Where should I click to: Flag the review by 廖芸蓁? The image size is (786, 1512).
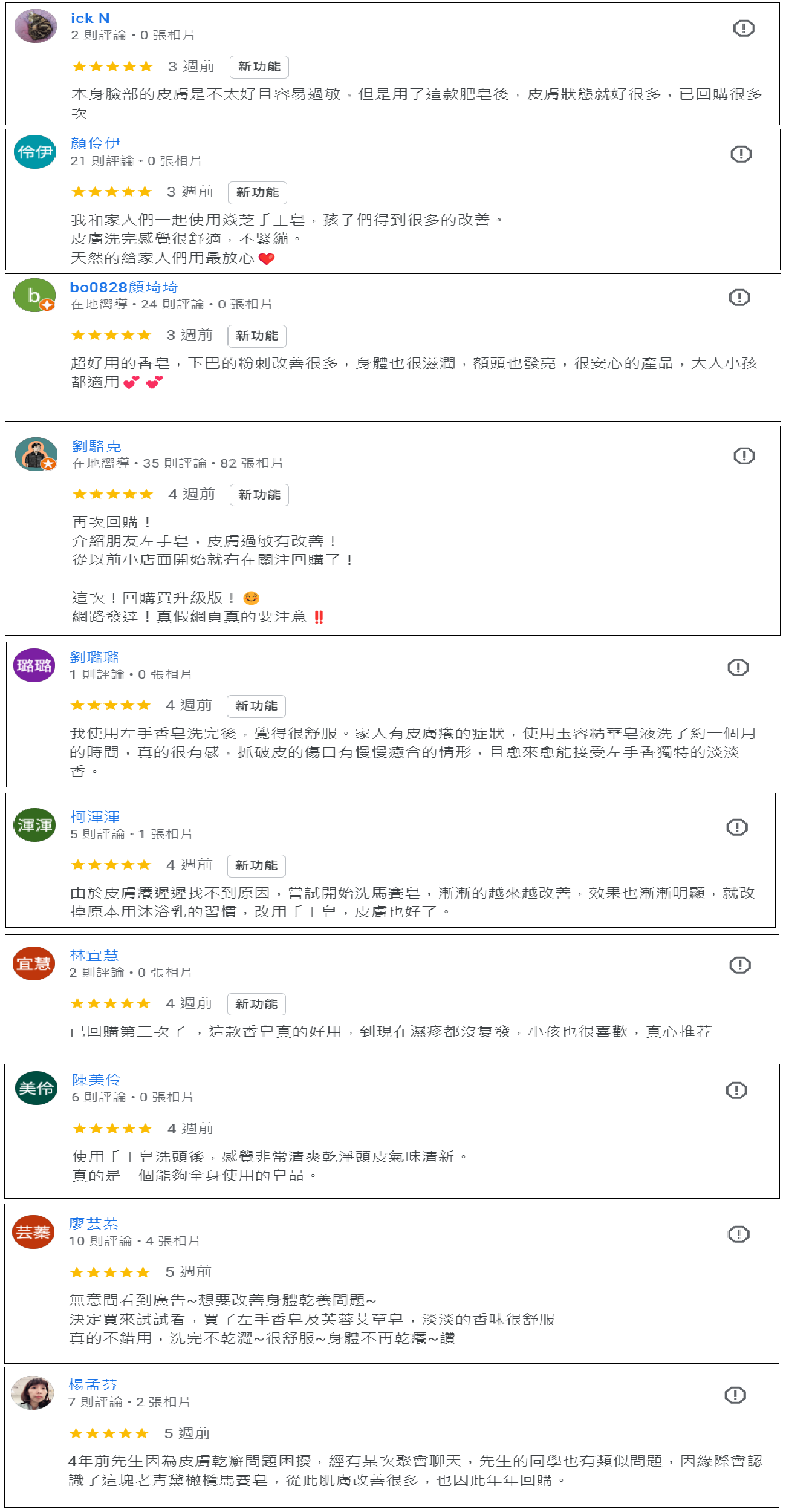[739, 1234]
